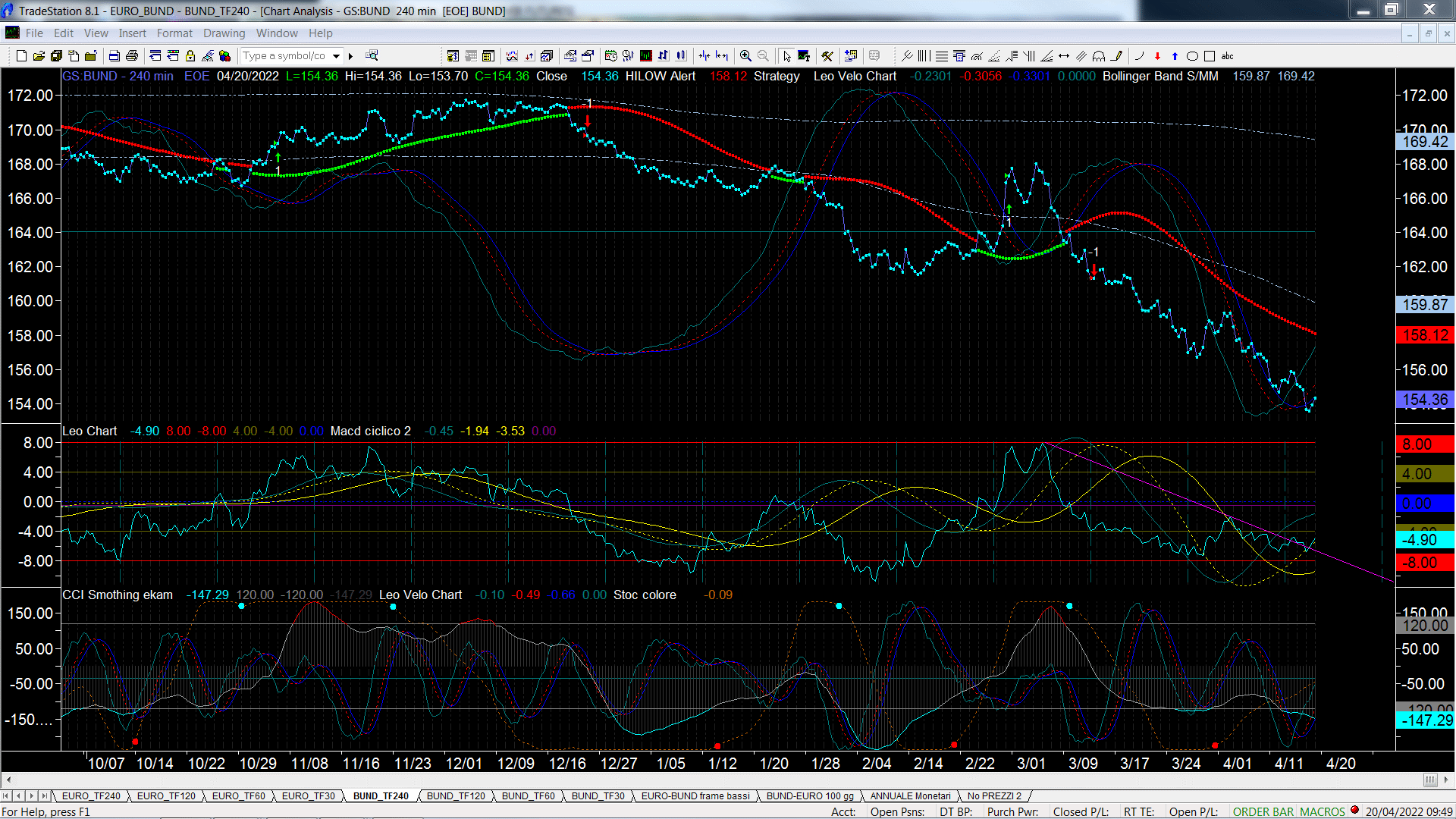
Task: Open the Format menu
Action: 174,33
